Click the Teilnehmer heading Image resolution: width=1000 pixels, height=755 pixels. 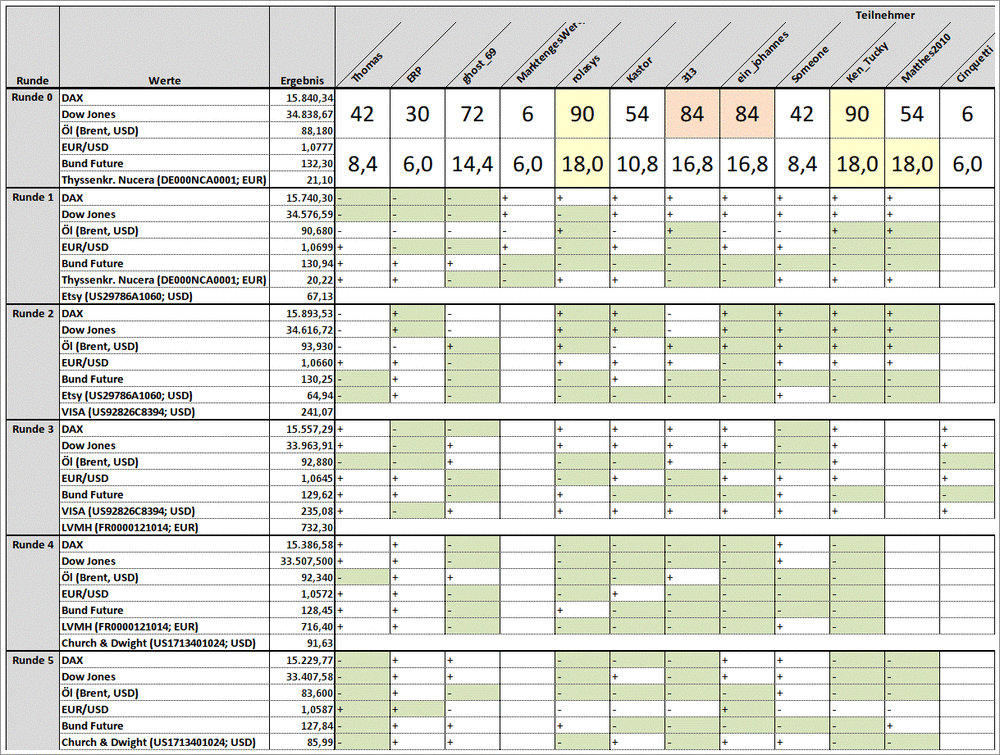point(885,15)
